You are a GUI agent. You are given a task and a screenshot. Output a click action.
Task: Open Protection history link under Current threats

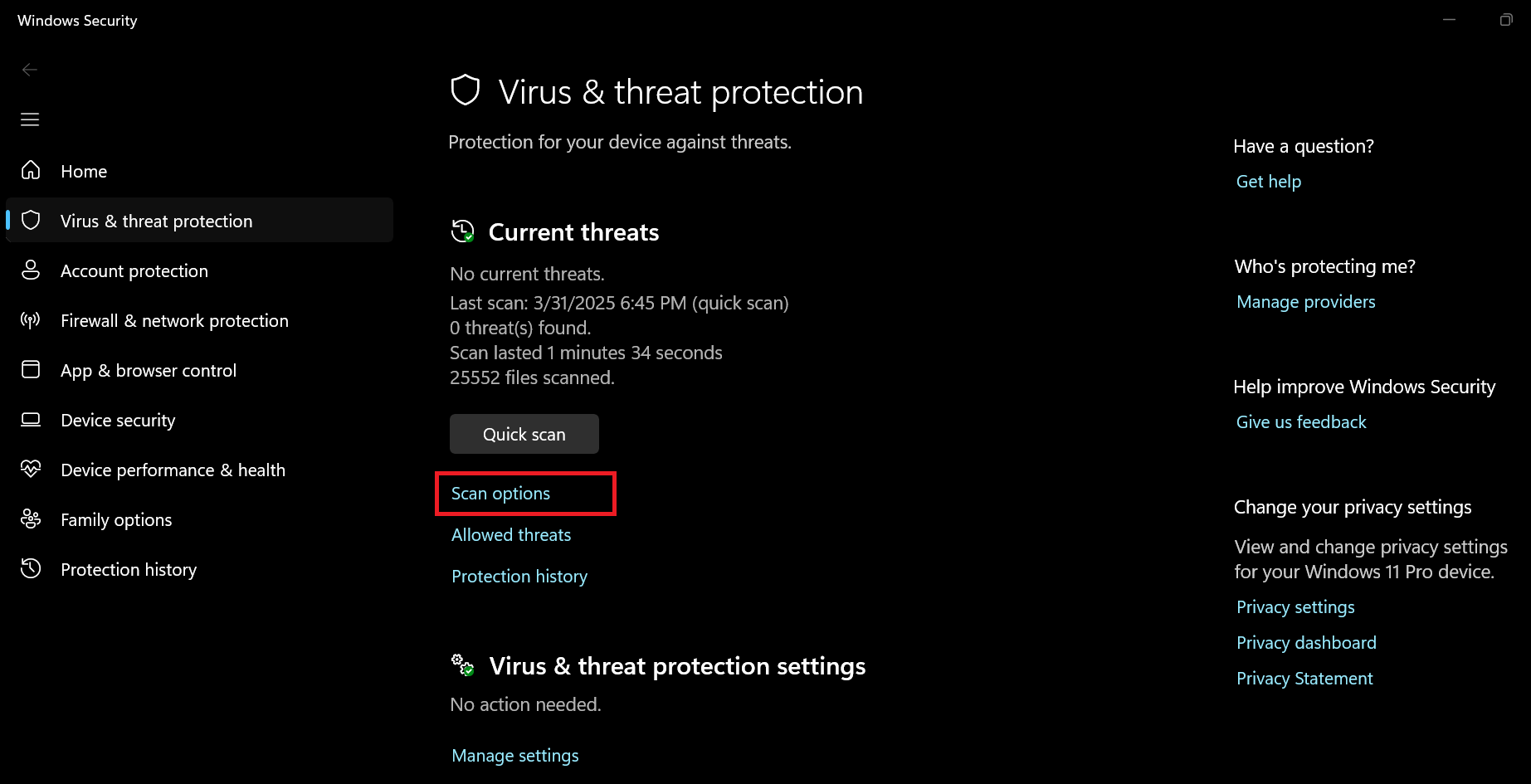pos(519,577)
